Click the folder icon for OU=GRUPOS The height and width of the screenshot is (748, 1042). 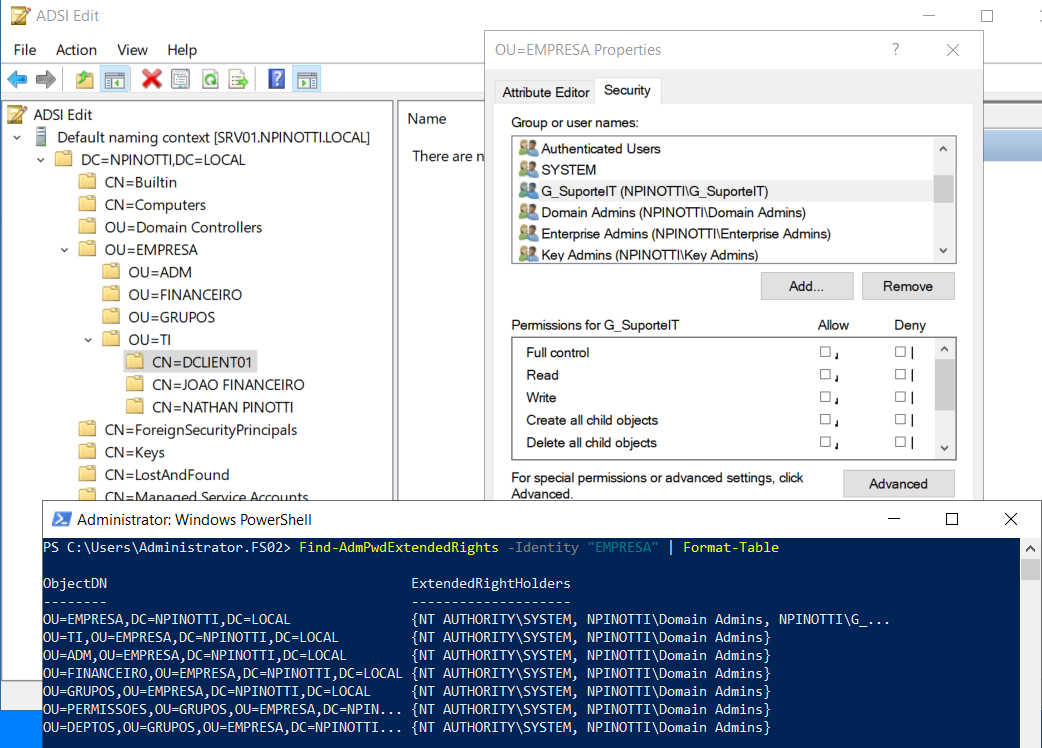[111, 316]
